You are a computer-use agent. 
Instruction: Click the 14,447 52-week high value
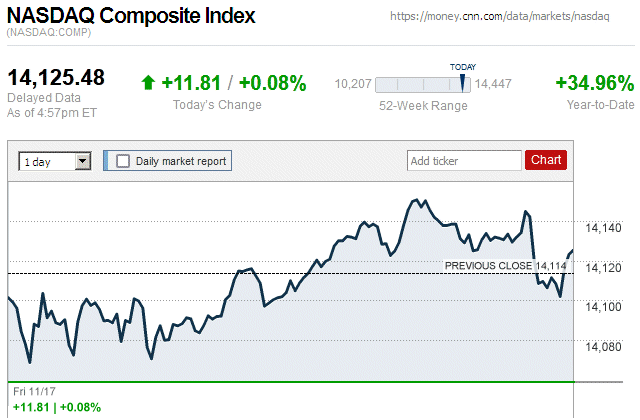495,85
